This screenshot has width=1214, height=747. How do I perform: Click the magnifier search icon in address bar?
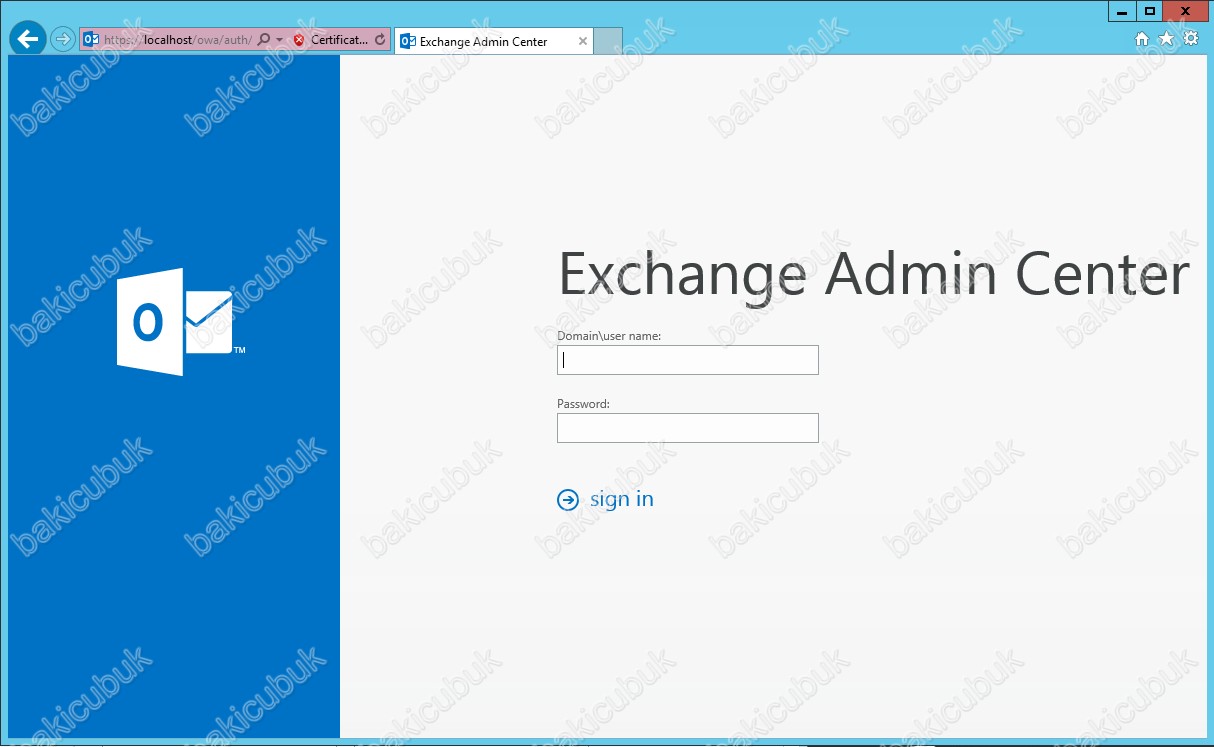pyautogui.click(x=264, y=40)
